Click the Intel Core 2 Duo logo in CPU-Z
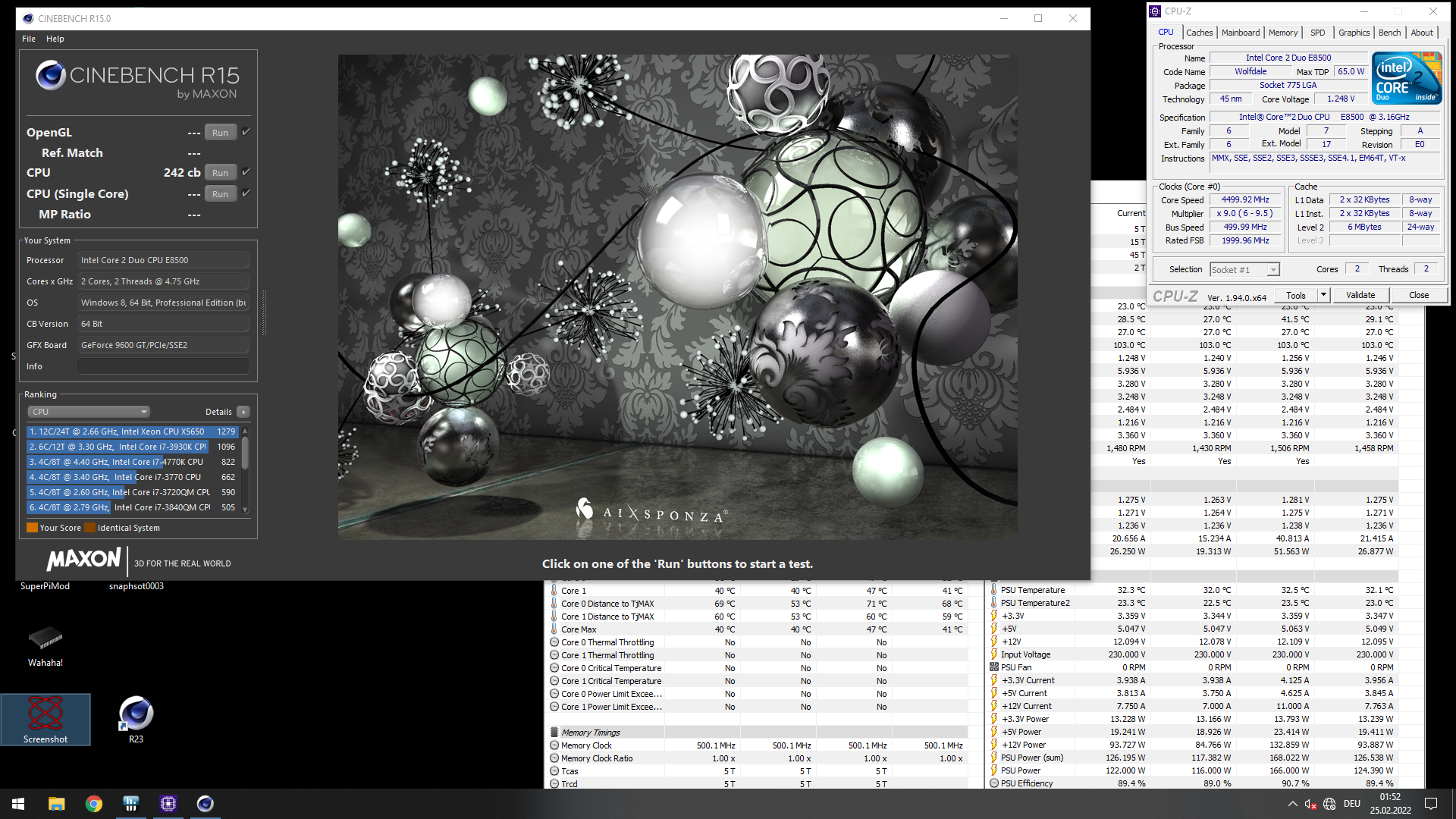The width and height of the screenshot is (1456, 819). 1407,78
